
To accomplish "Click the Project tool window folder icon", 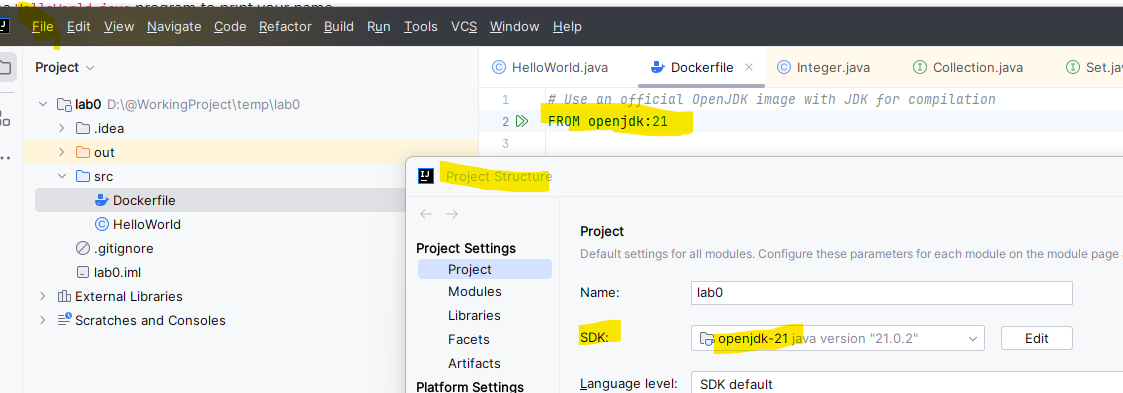I will pos(5,68).
